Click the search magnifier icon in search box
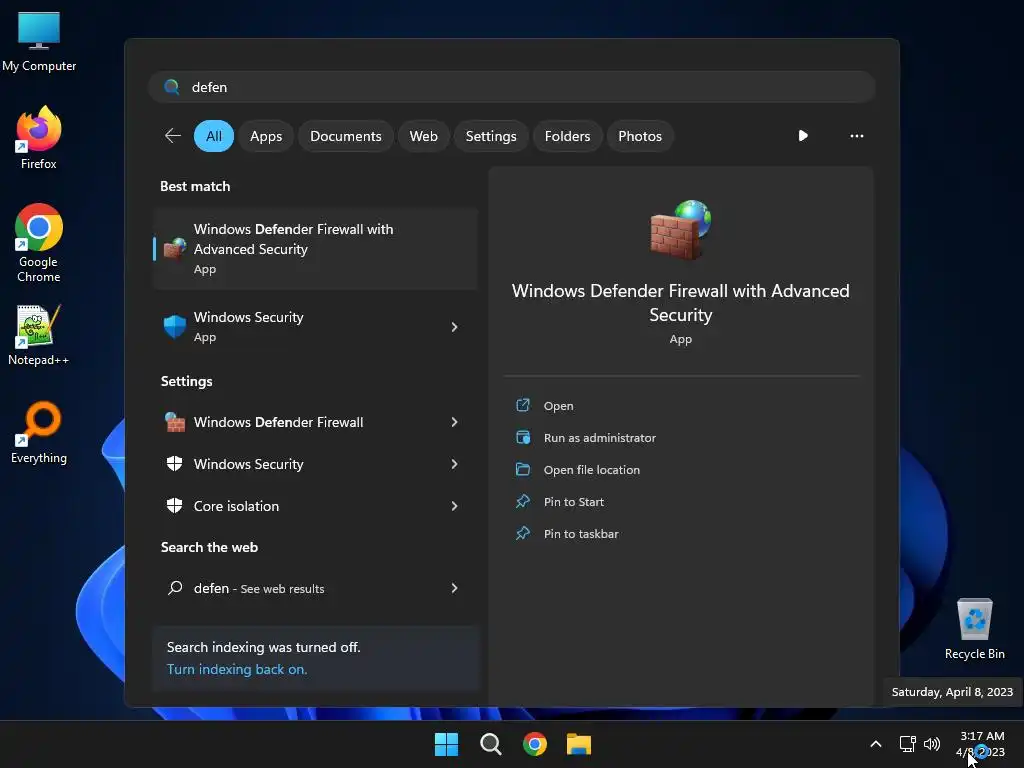Image resolution: width=1024 pixels, height=768 pixels. click(172, 87)
